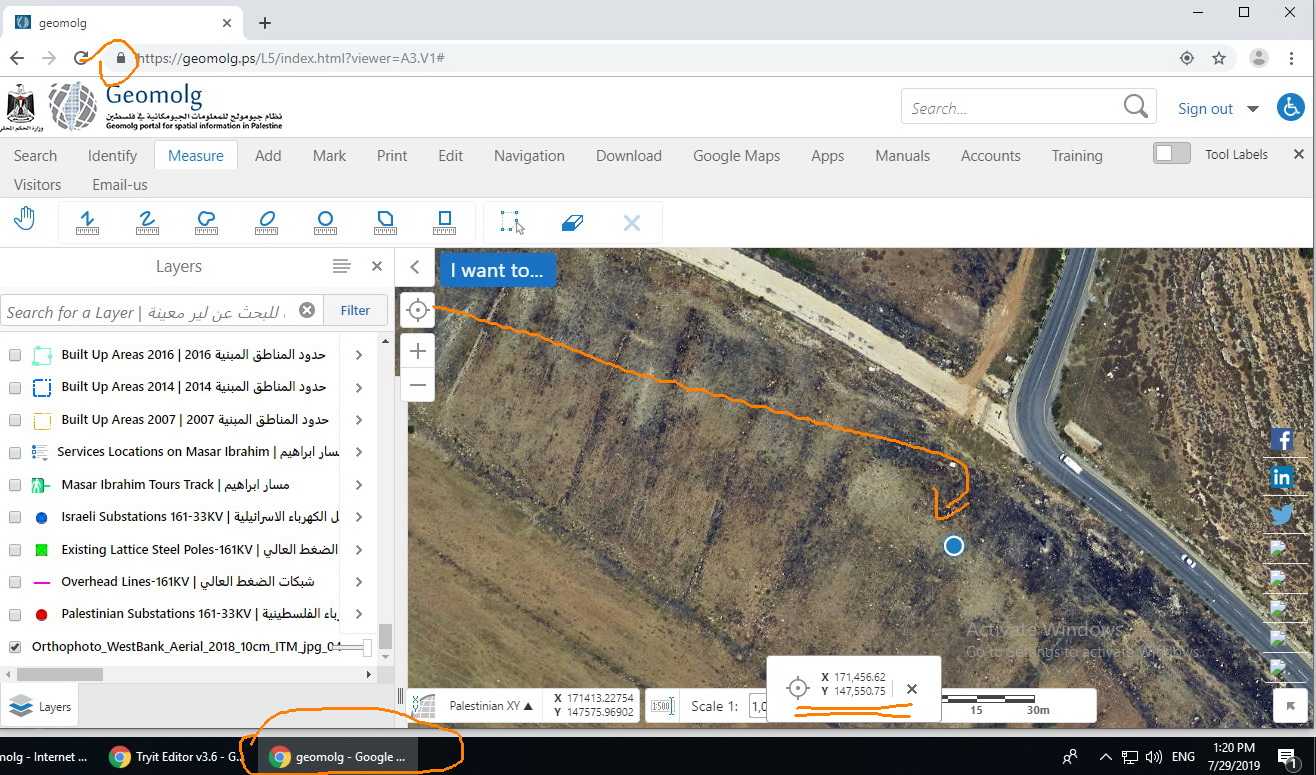Expand Services Locations on Masar Ibrahim options
1316x775 pixels.
pos(359,452)
